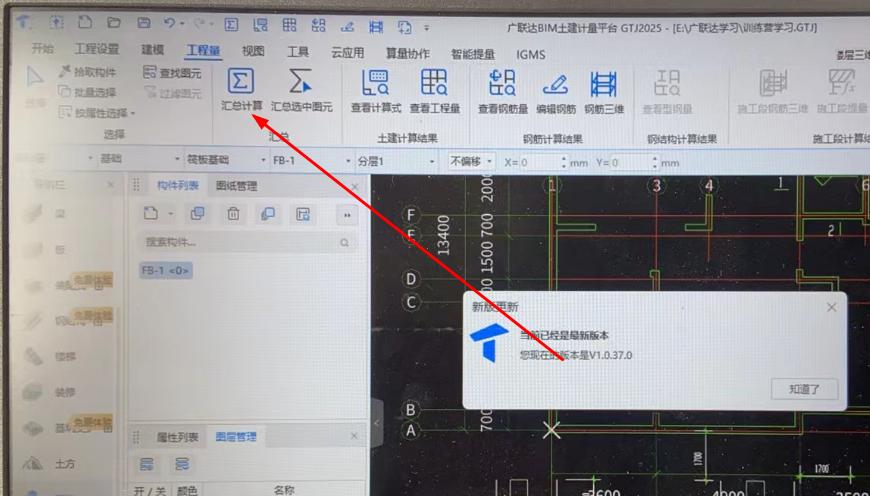
Task: Close the 新版更新 dialog
Action: [831, 307]
